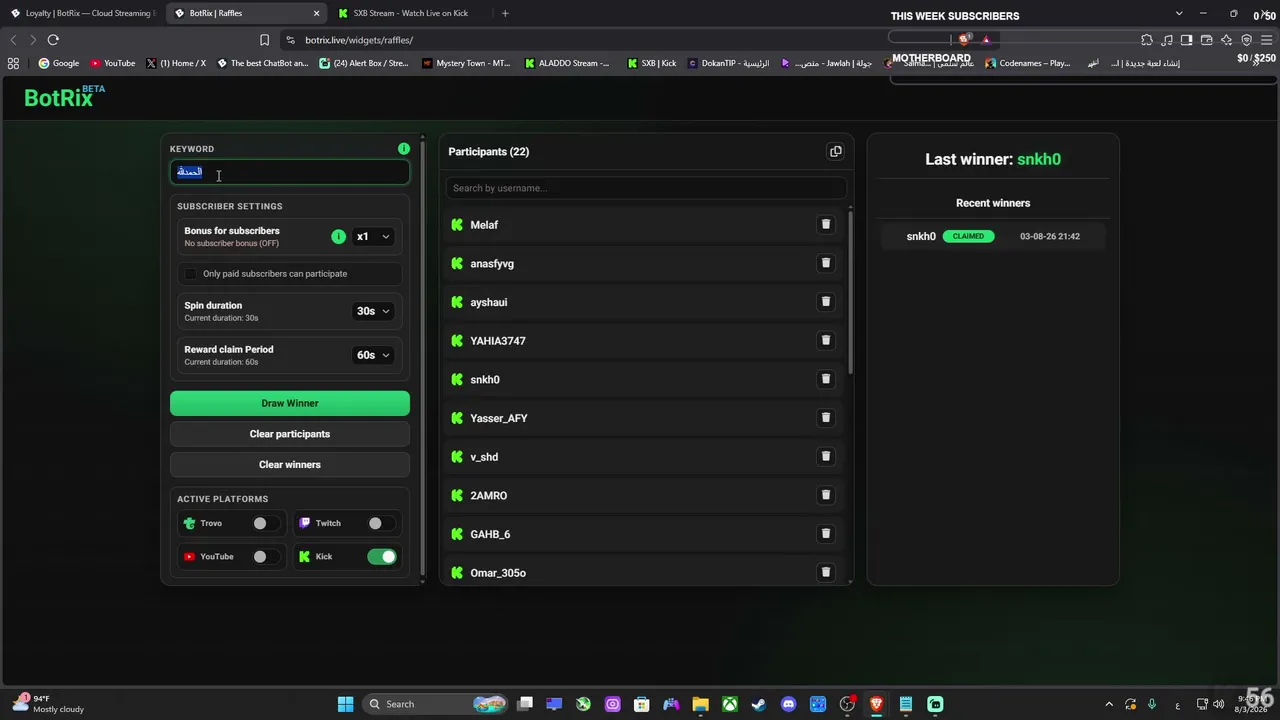Switch to Loyalty | BotRix tab
Image resolution: width=1280 pixels, height=720 pixels.
[x=82, y=13]
